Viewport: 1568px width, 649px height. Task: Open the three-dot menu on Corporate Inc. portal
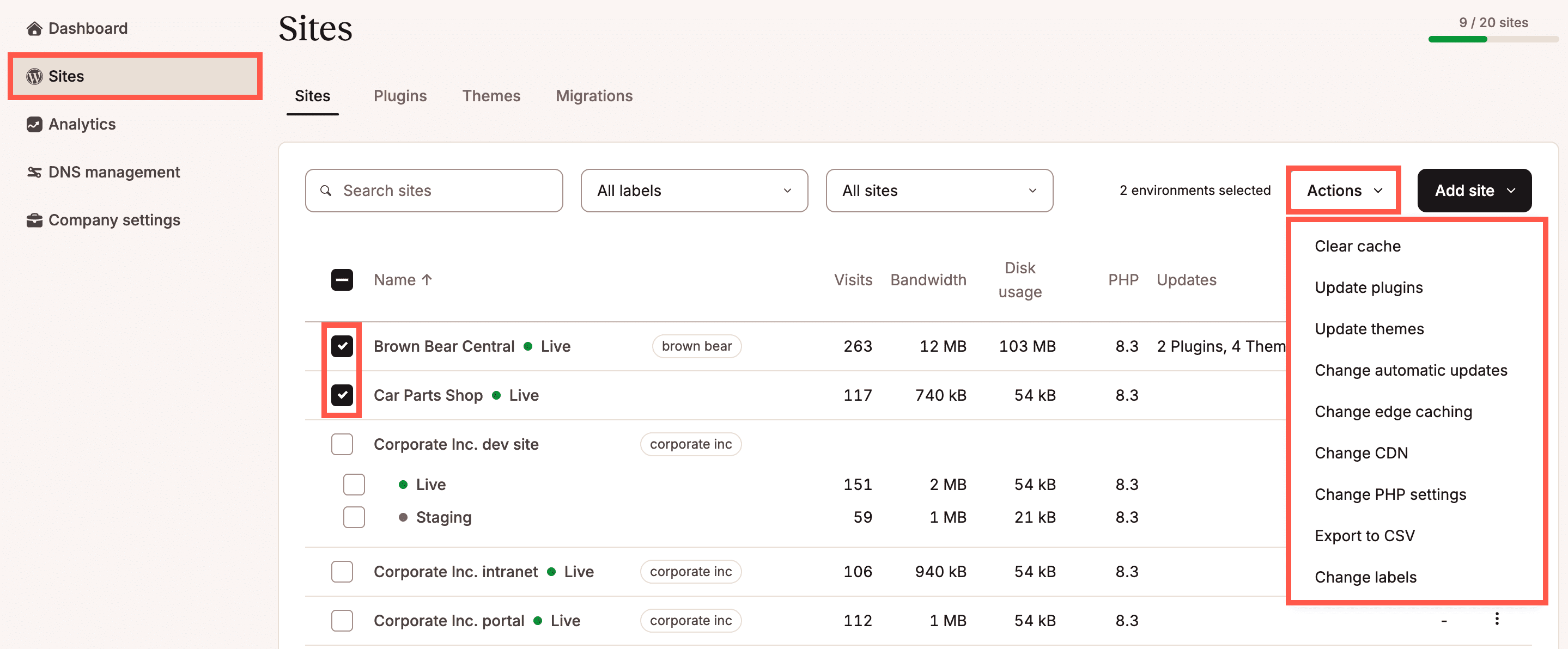point(1497,620)
